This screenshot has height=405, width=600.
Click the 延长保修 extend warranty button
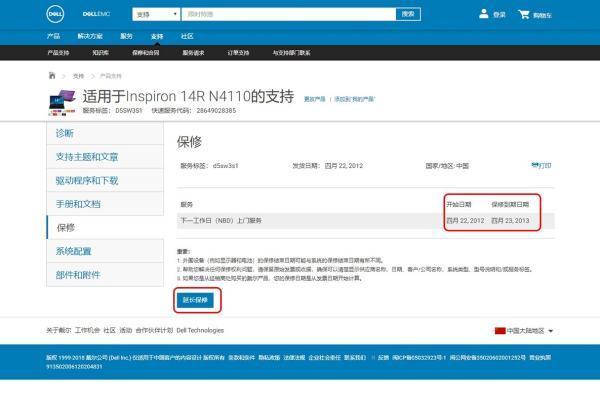195,300
